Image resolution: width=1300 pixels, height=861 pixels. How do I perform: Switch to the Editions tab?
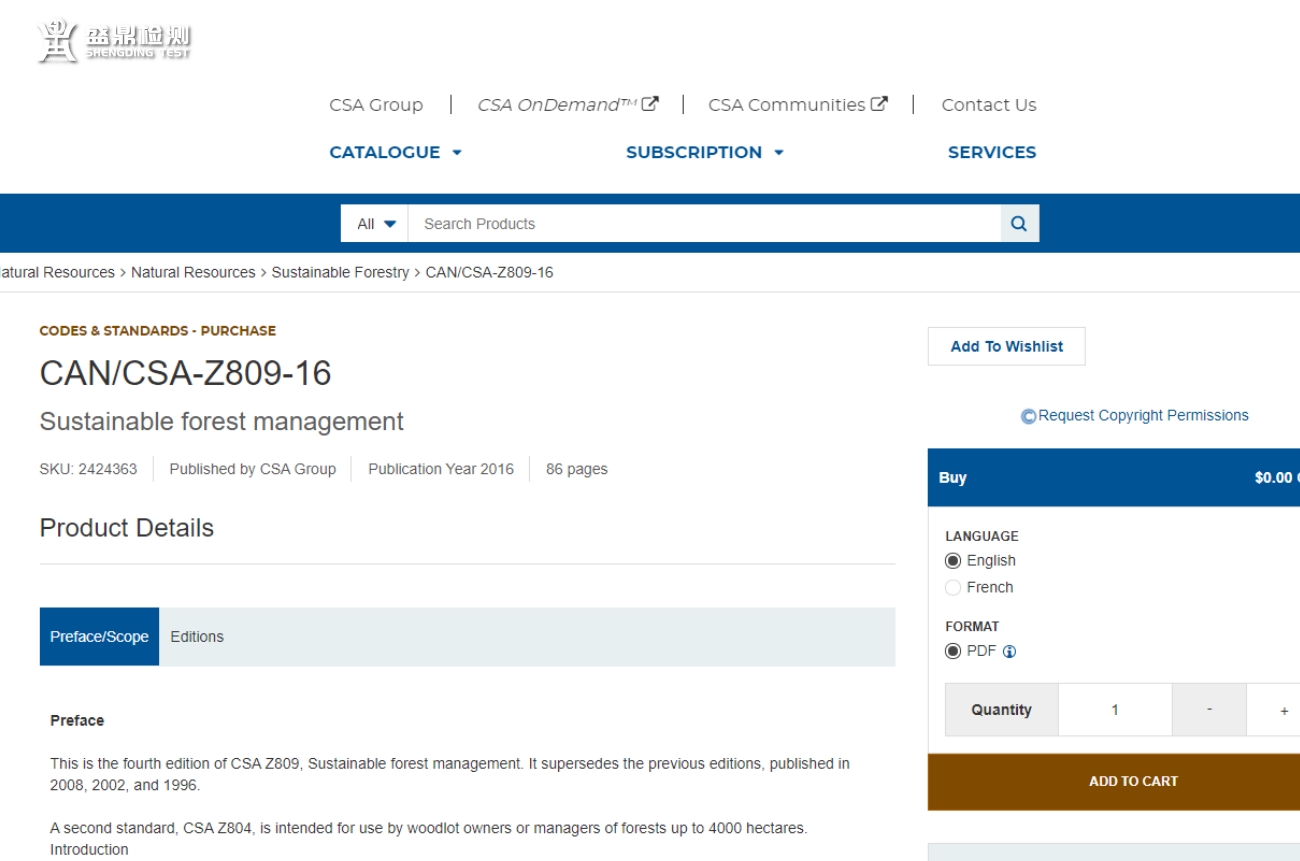coord(197,637)
